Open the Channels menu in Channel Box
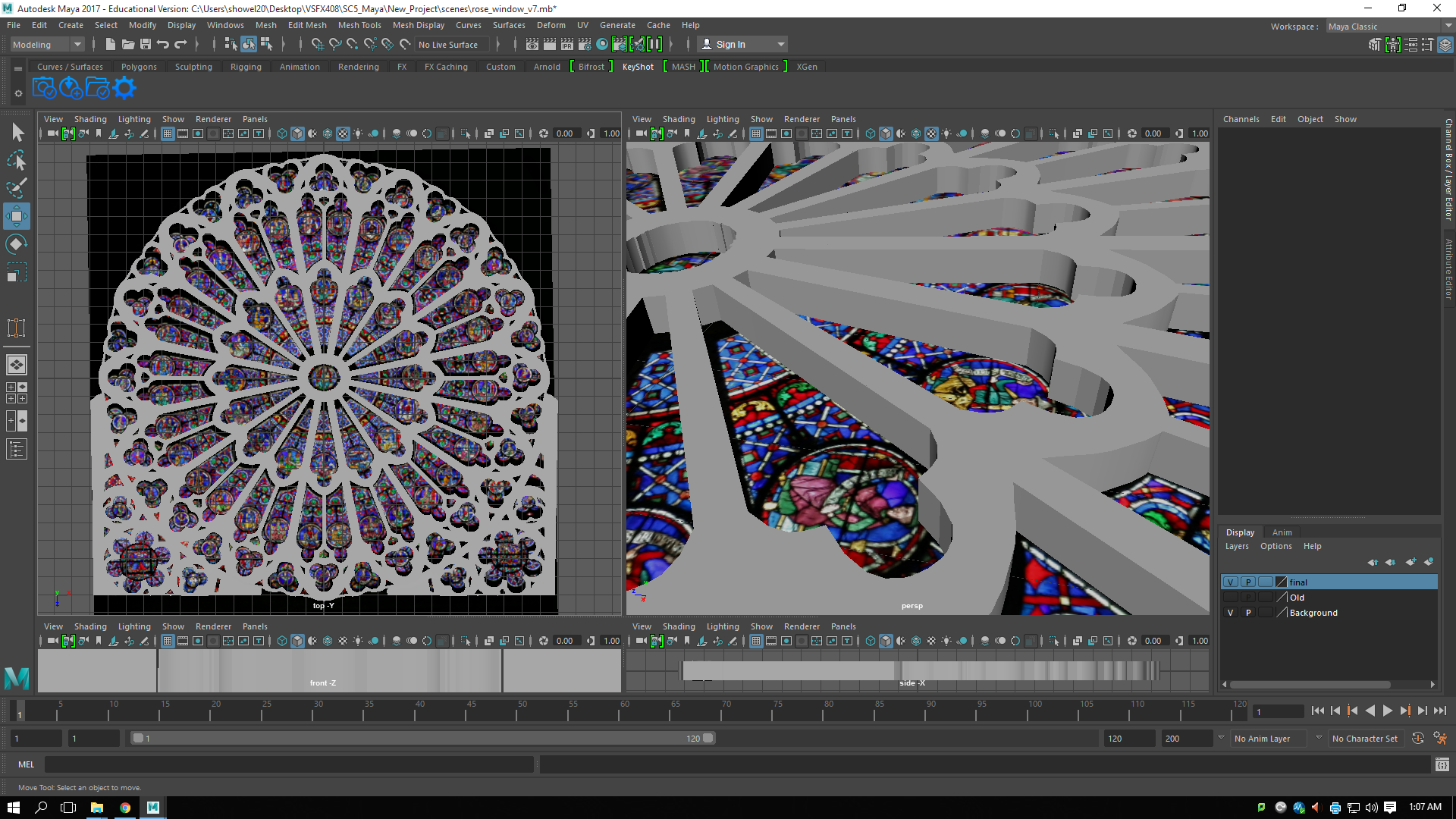 pos(1241,119)
